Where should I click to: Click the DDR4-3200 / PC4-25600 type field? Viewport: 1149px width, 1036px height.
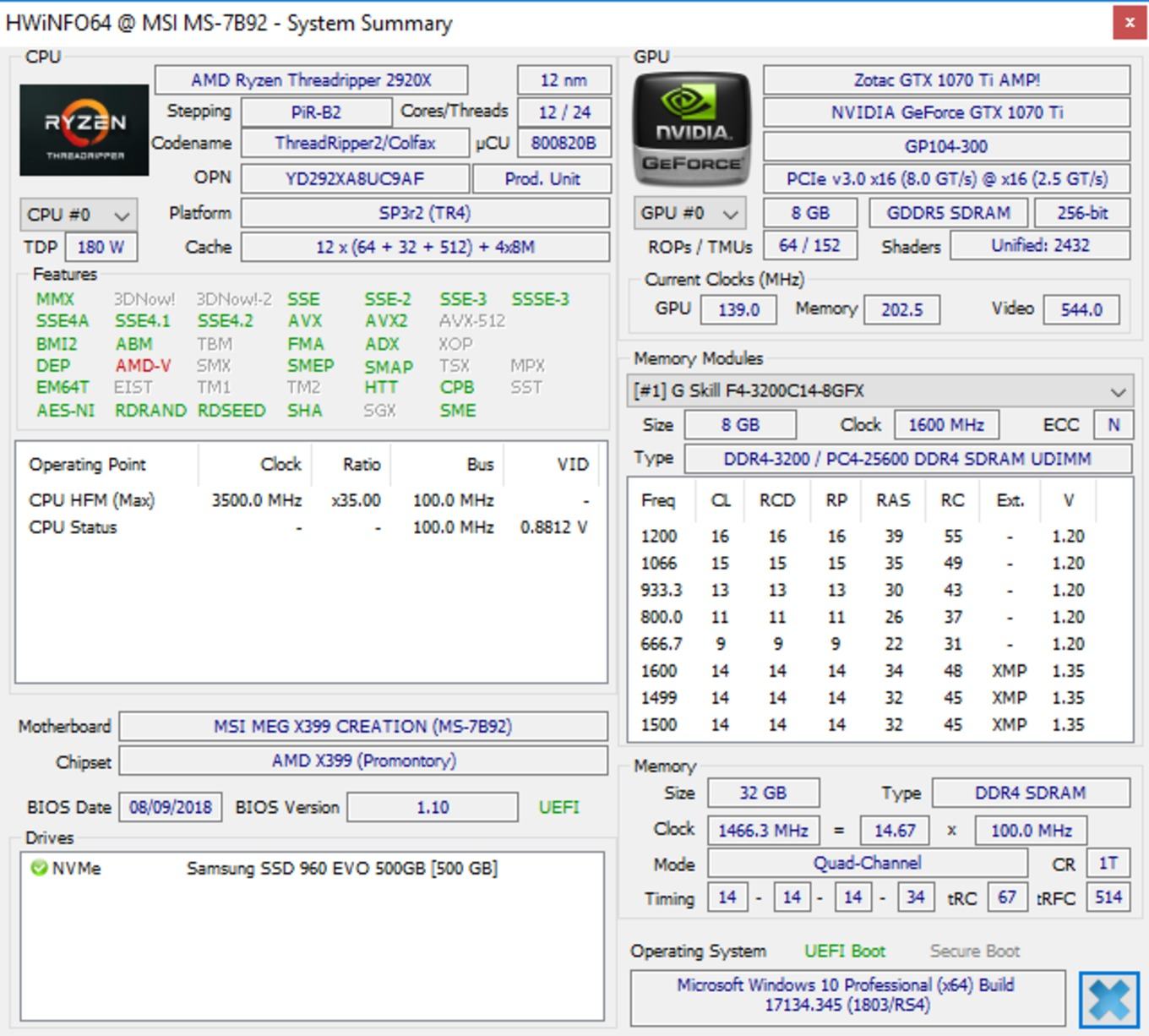pos(907,459)
